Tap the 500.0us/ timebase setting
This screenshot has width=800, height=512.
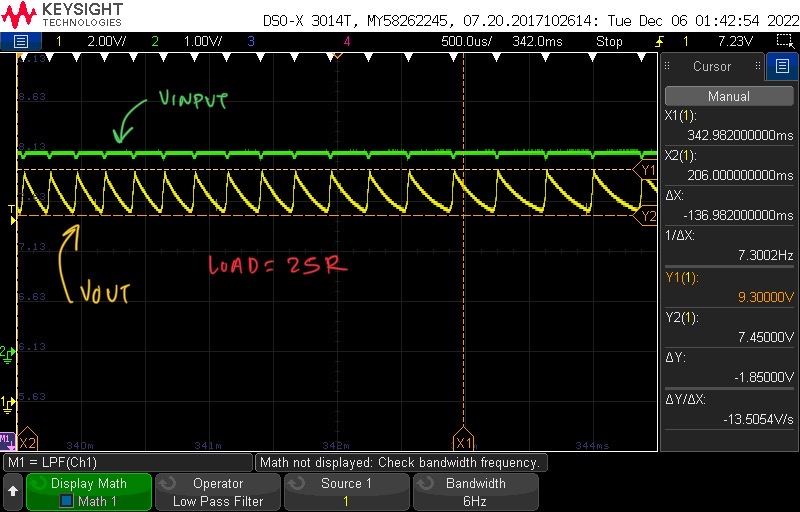pos(466,41)
